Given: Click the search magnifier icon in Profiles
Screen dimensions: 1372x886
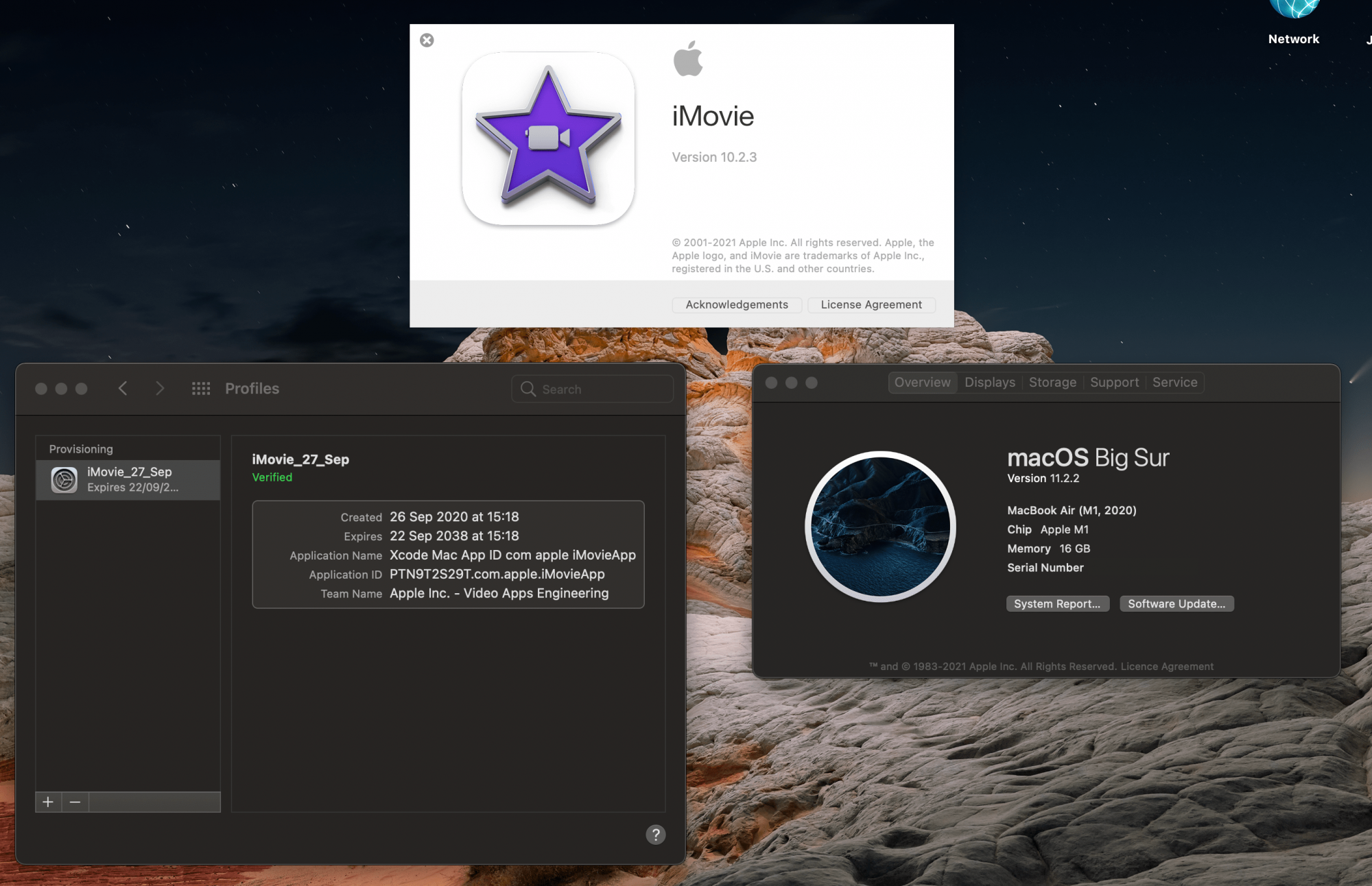Looking at the screenshot, I should pos(528,389).
